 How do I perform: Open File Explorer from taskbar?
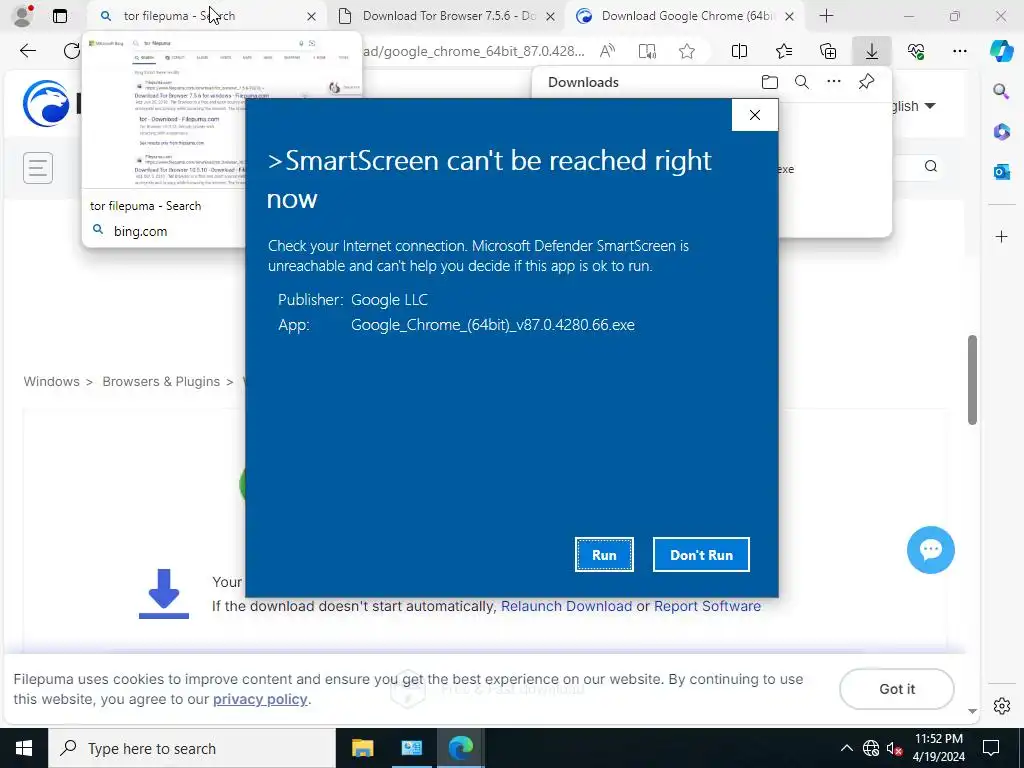pos(362,748)
